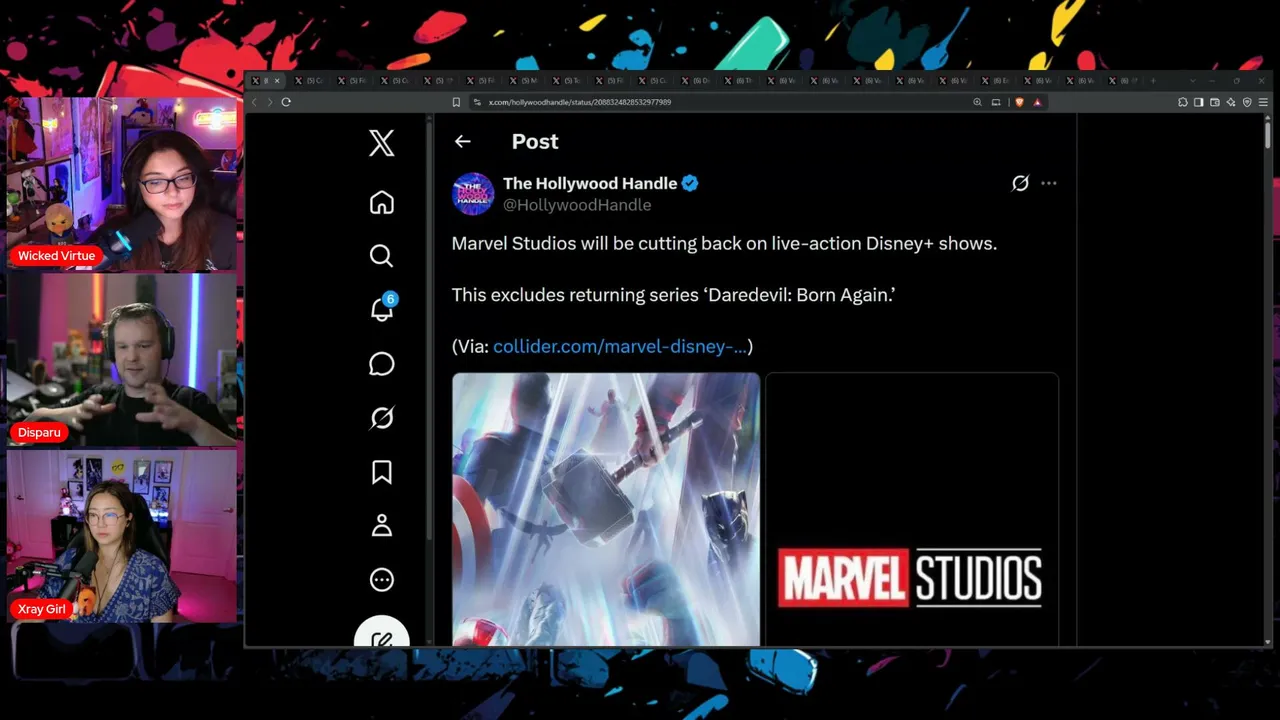Click the cast screen icon in the address bar
Image resolution: width=1280 pixels, height=720 pixels.
tap(996, 102)
